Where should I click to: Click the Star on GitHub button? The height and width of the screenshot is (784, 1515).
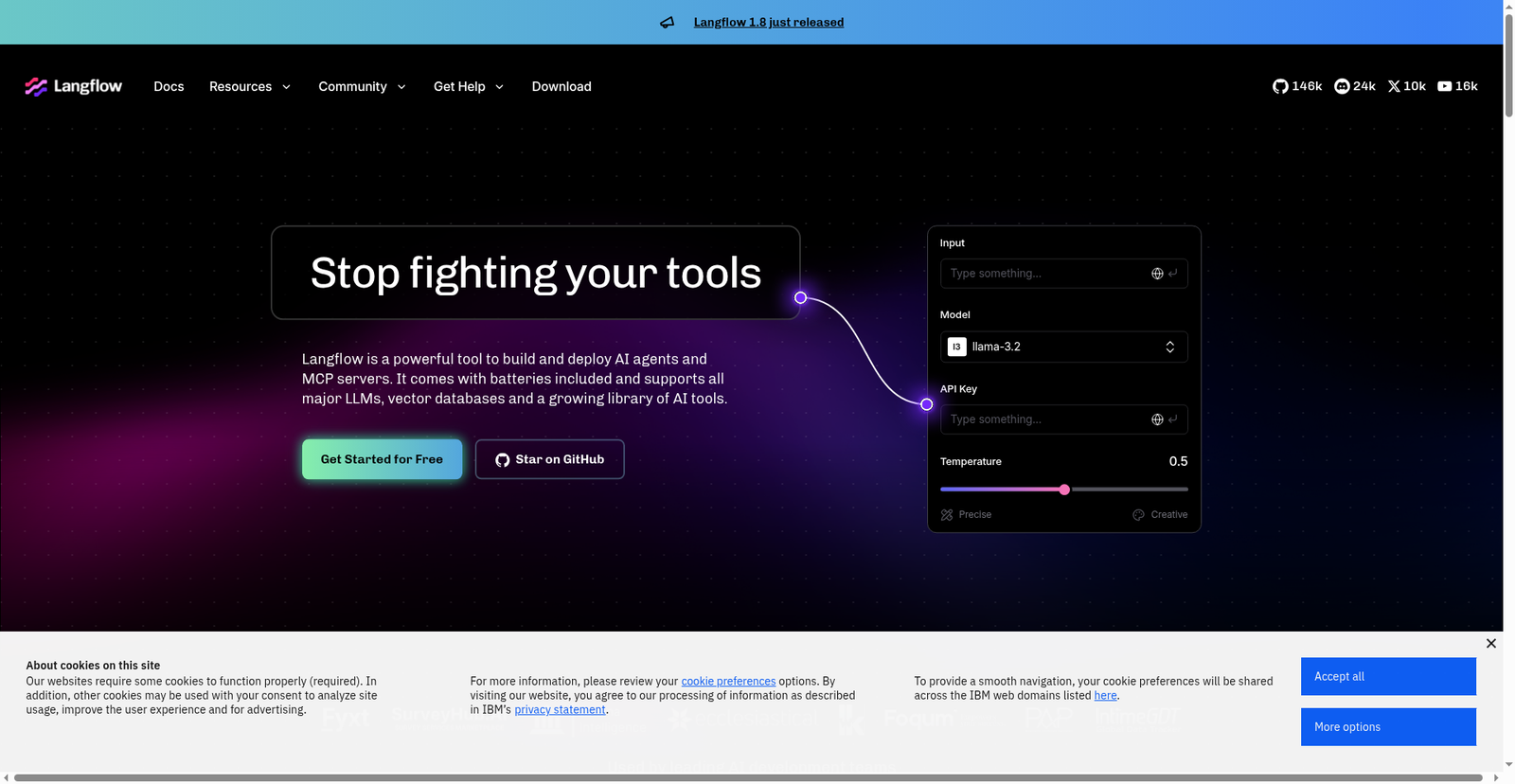[549, 459]
